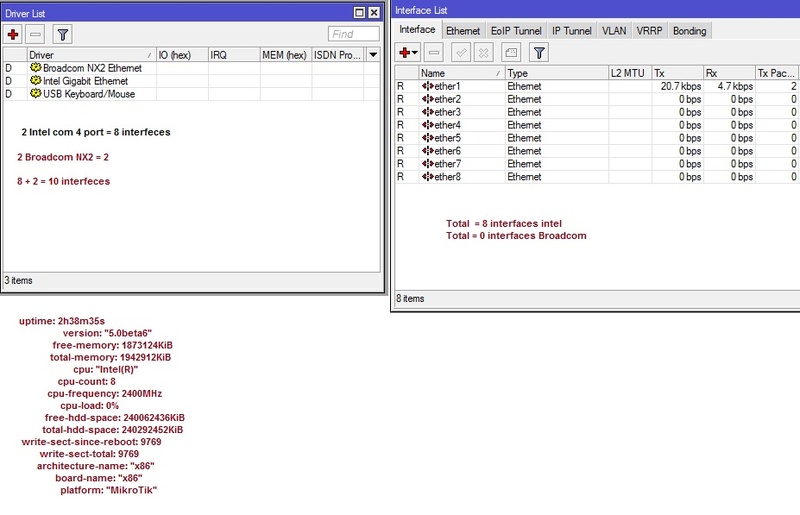Open the IP Tunnel tab
800x515 pixels.
pyautogui.click(x=572, y=31)
